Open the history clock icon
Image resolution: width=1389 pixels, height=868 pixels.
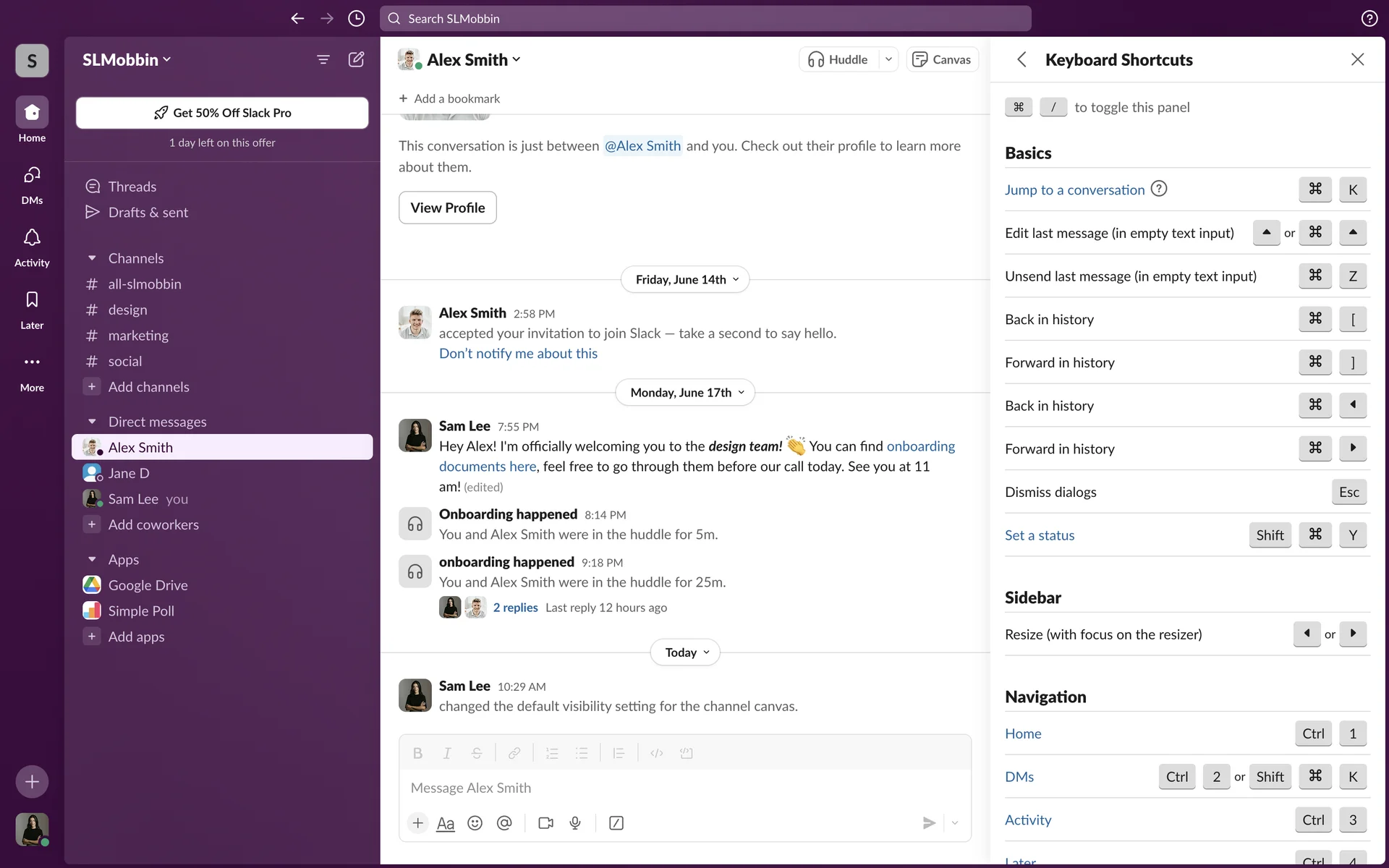click(356, 19)
